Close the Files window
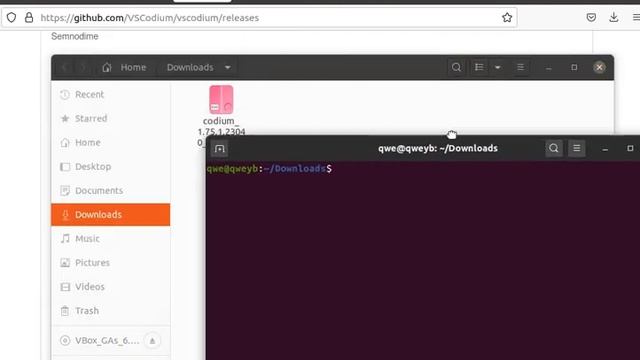640x360 pixels. (x=599, y=67)
